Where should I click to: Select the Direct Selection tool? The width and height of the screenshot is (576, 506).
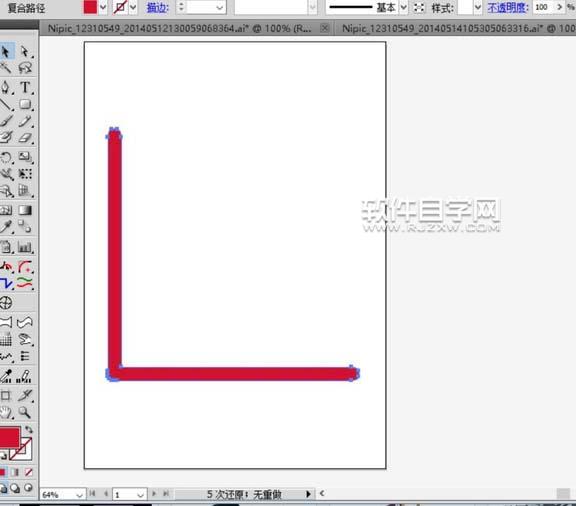(25, 51)
